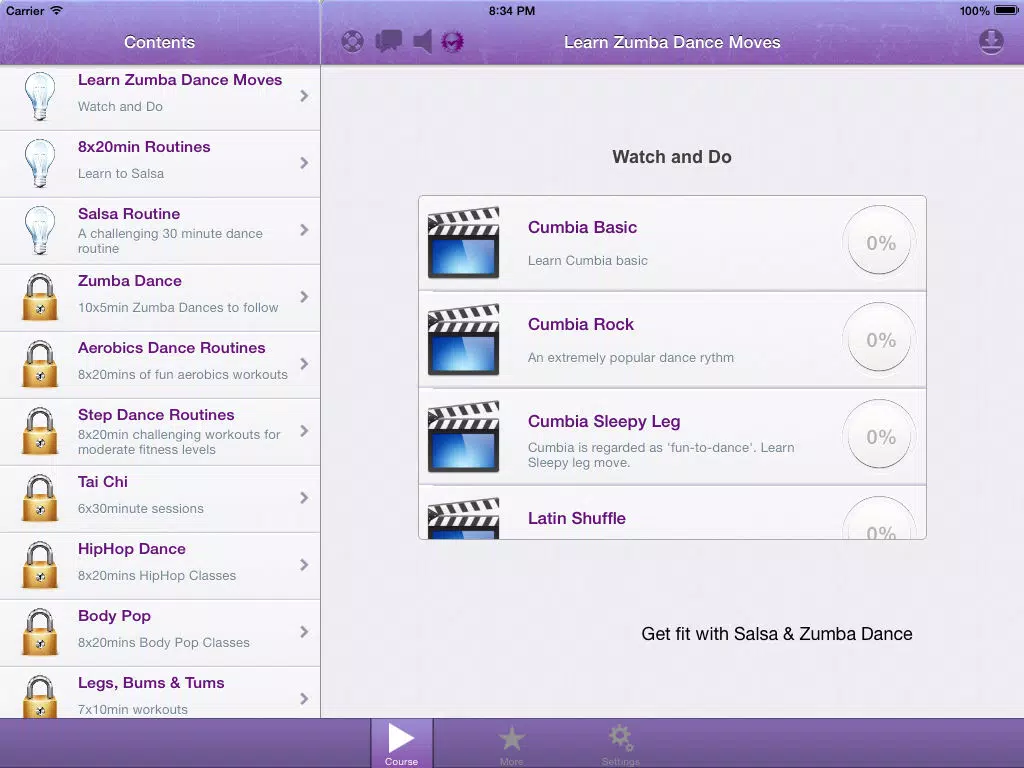1024x768 pixels.
Task: Tap the speaker sound icon in header
Action: (x=423, y=42)
